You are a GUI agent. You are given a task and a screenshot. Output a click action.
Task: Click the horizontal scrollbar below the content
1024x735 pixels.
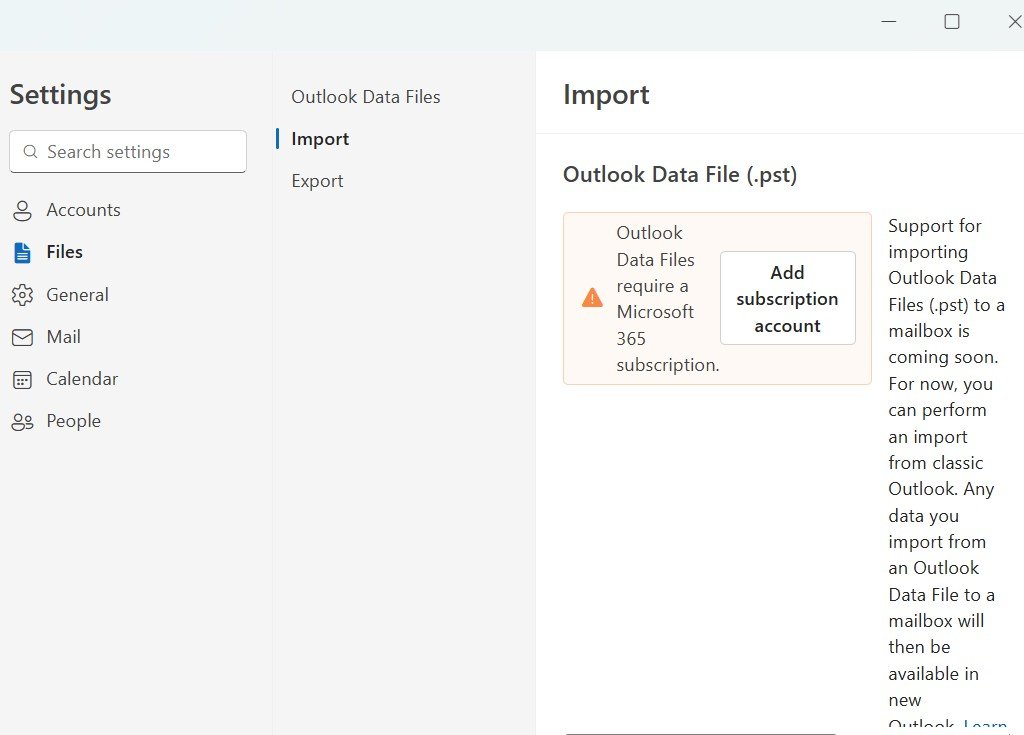pos(700,731)
